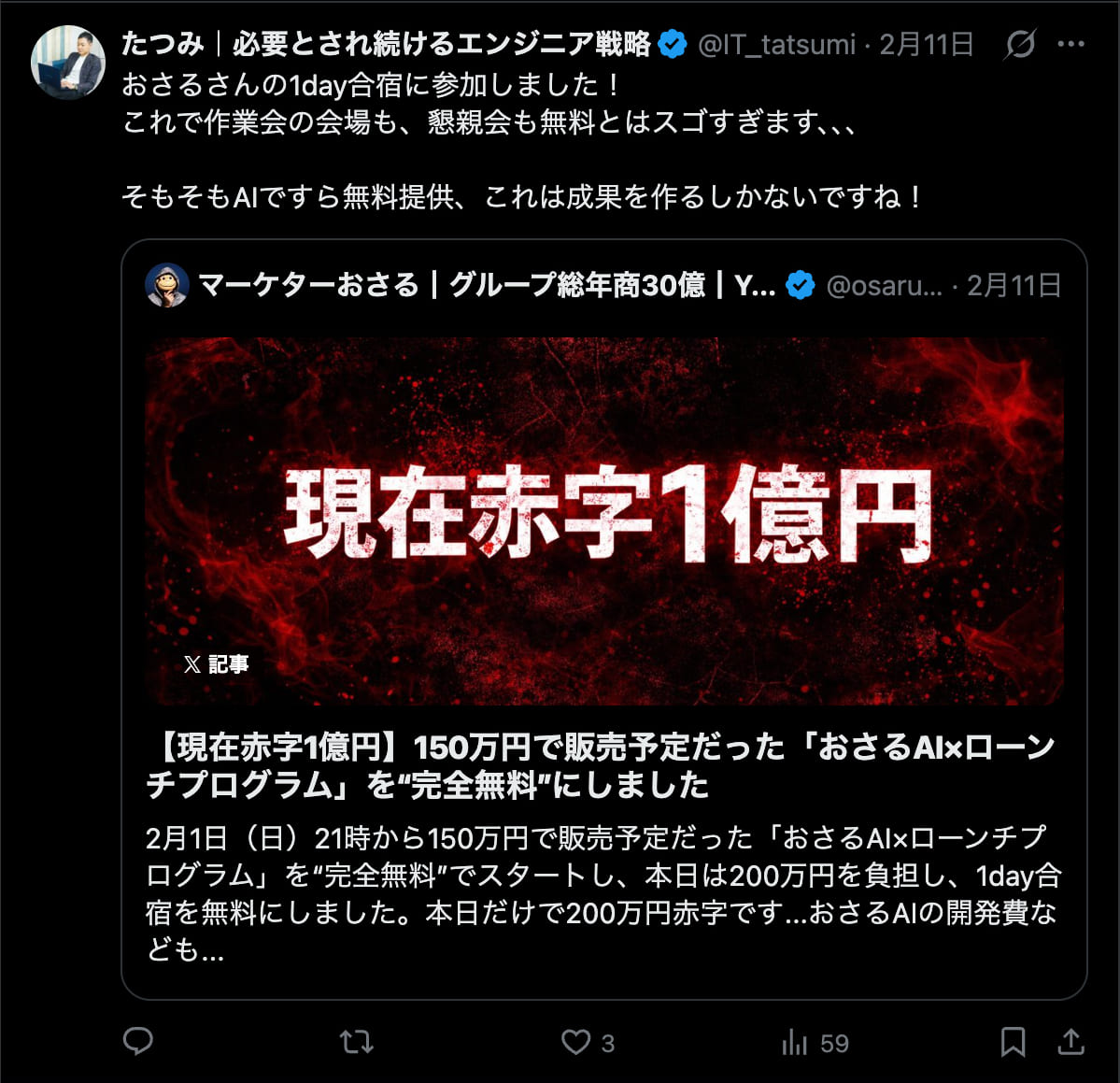Click quoted author's verified checkmark badge
The width and height of the screenshot is (1120, 1083).
[800, 285]
